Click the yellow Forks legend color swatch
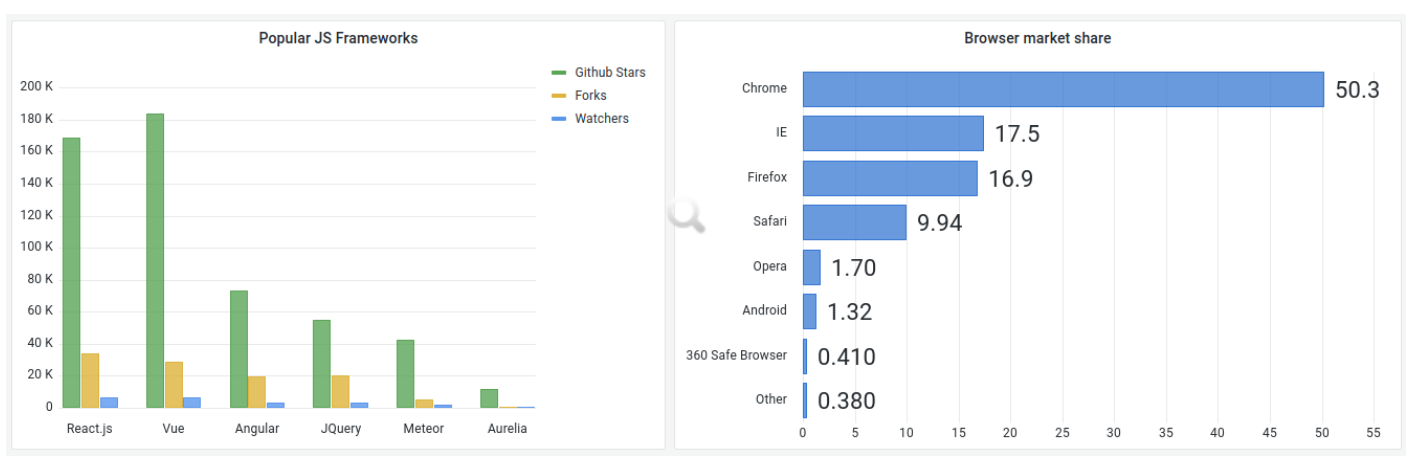This screenshot has height=464, width=1414. [559, 96]
